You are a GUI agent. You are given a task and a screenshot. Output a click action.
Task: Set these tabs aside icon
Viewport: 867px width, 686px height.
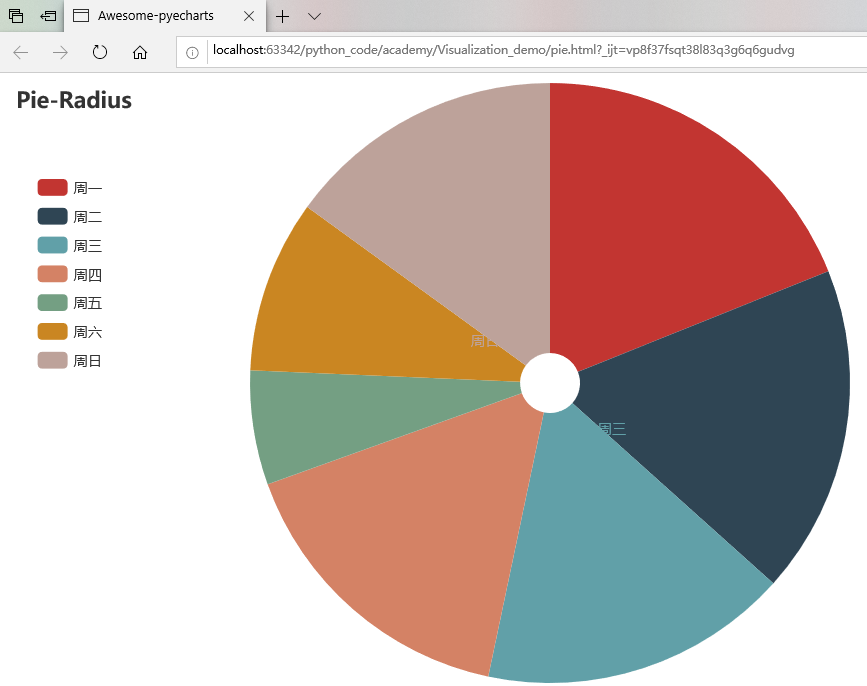[48, 16]
